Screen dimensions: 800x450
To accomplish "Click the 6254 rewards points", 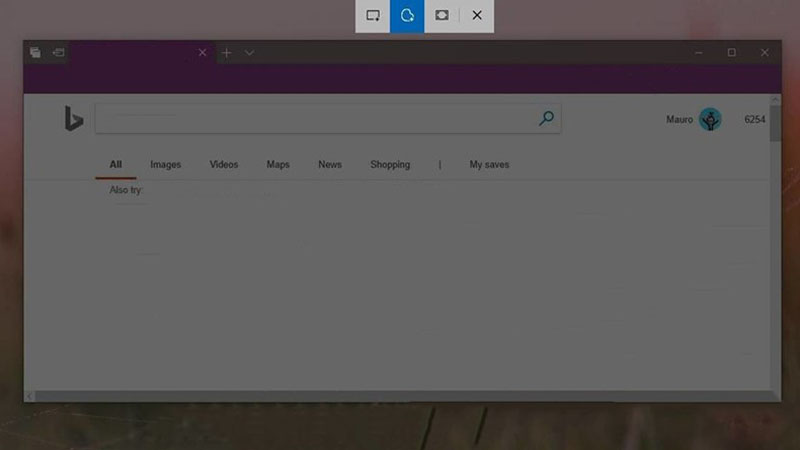I will click(x=754, y=120).
